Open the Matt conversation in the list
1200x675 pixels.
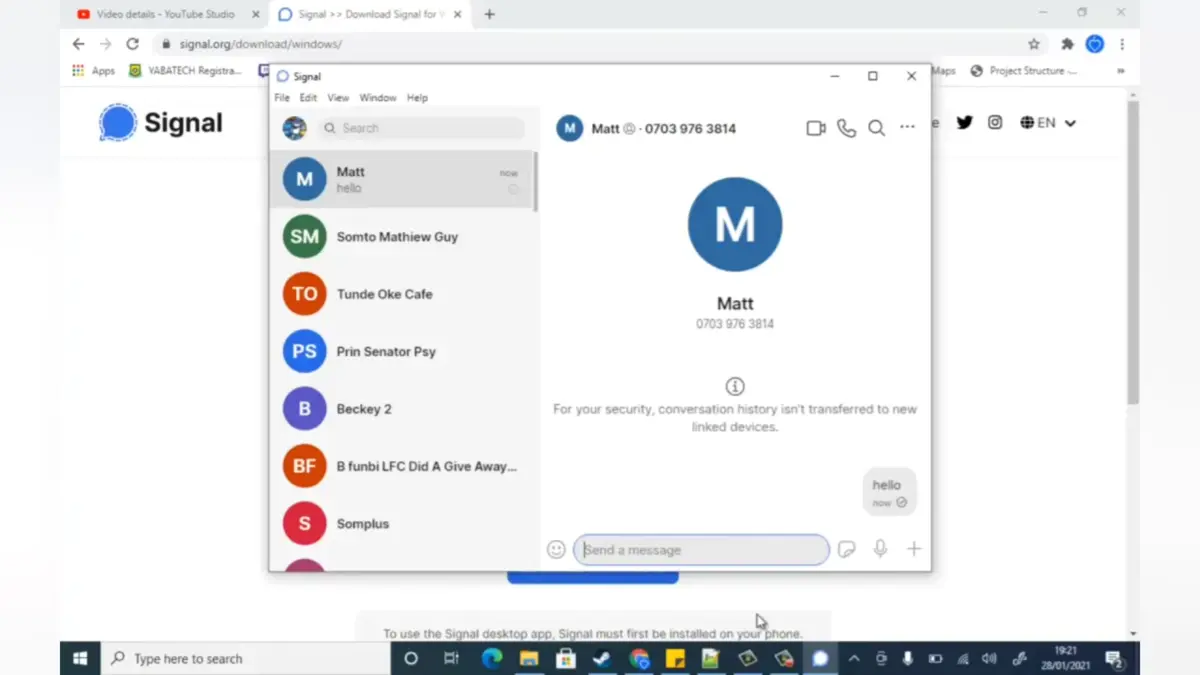pyautogui.click(x=402, y=180)
